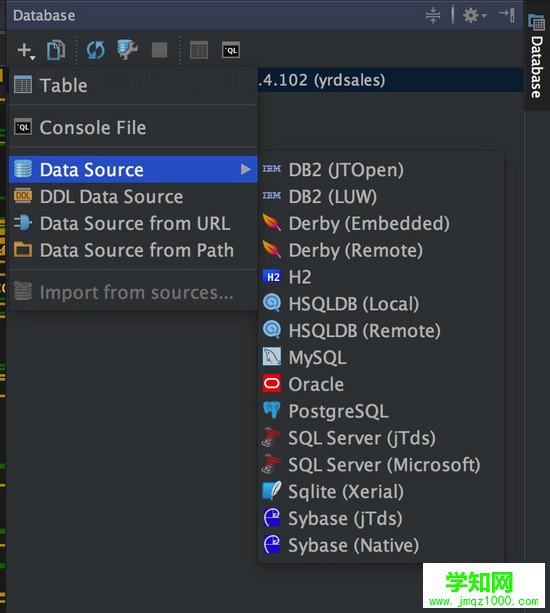
Task: Select HSQLDB (Remote) driver
Action: click(381, 331)
